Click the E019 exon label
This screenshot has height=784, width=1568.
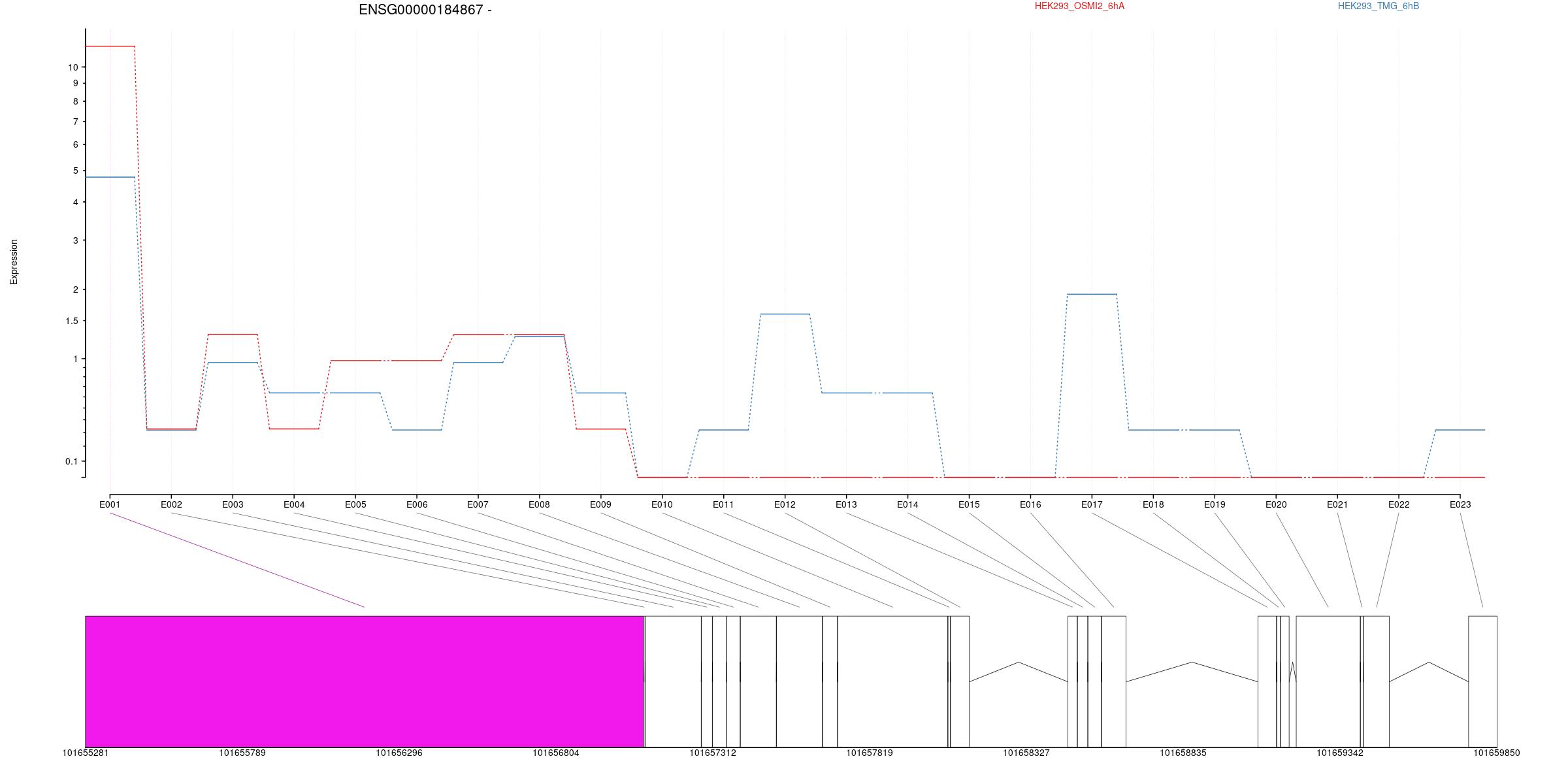coord(1215,504)
